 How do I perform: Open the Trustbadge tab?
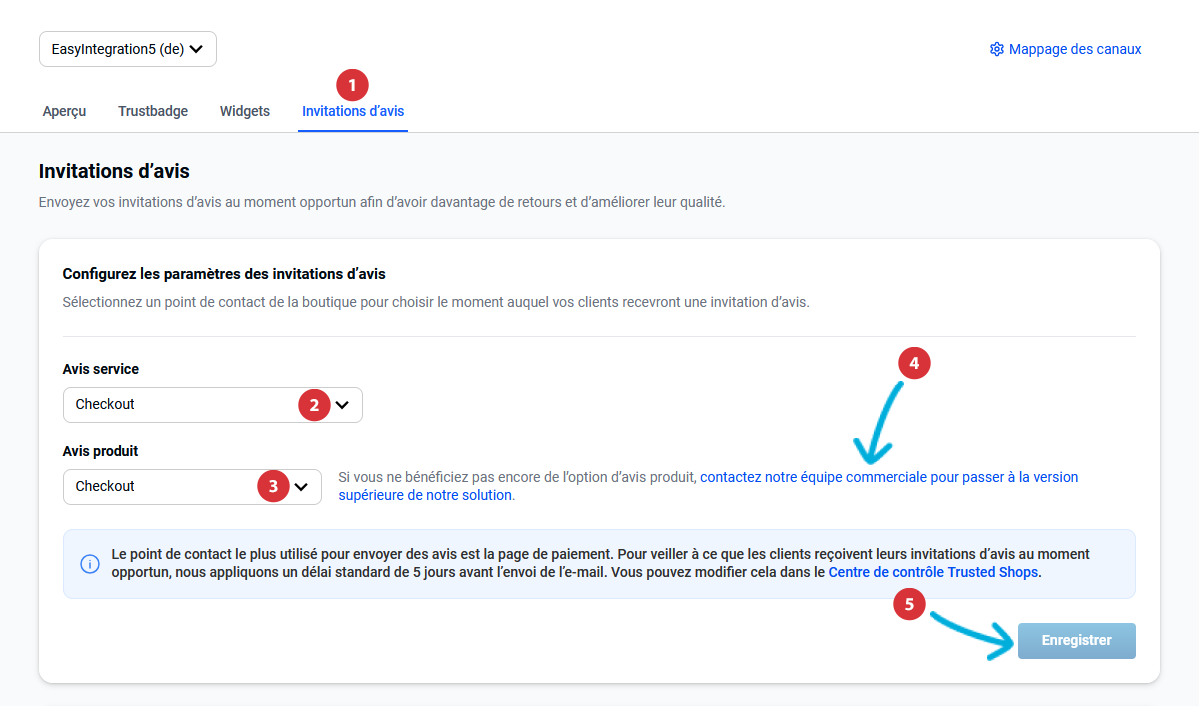(x=153, y=111)
